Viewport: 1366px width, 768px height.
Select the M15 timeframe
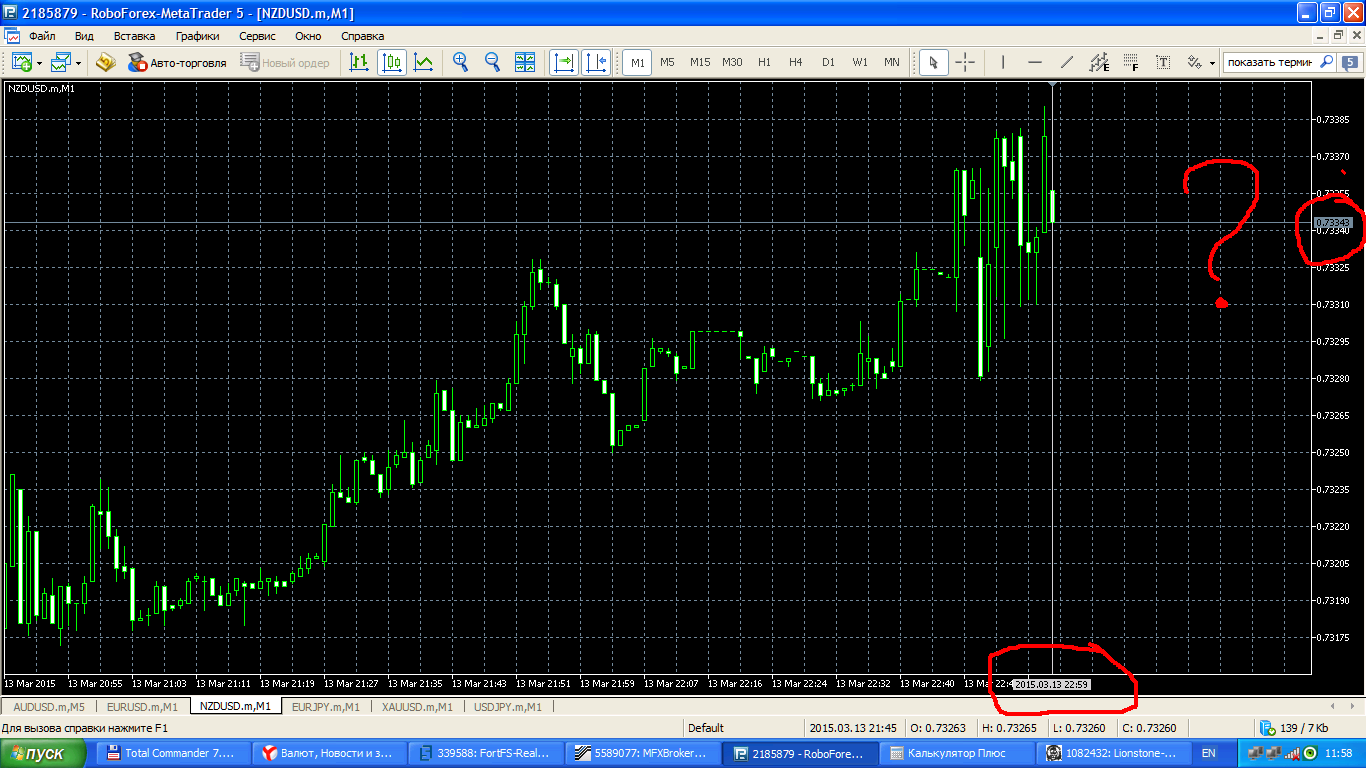(700, 62)
